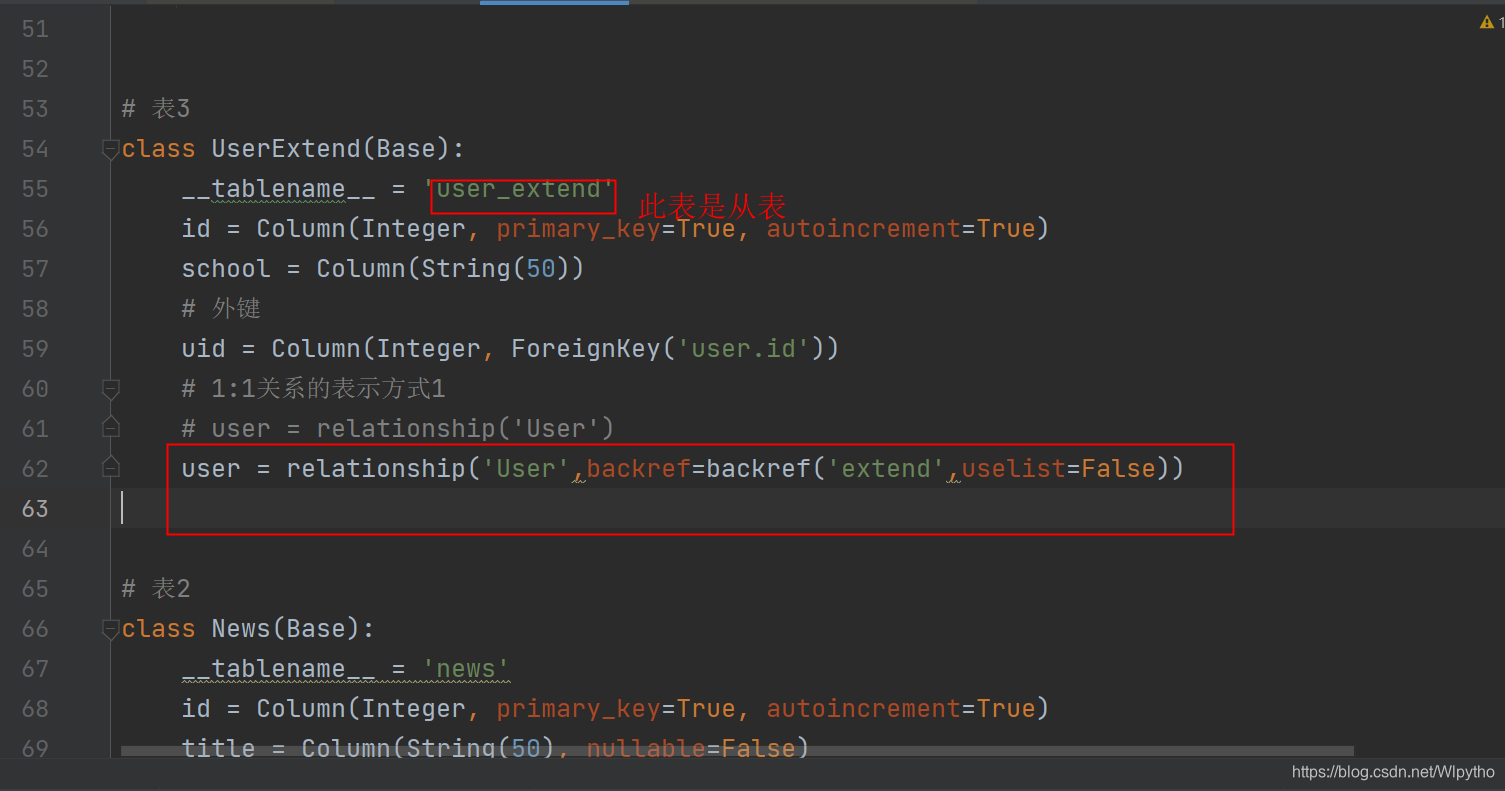Screen dimensions: 1505x791
Task: Select line number 59 in gutter
Action: [35, 349]
